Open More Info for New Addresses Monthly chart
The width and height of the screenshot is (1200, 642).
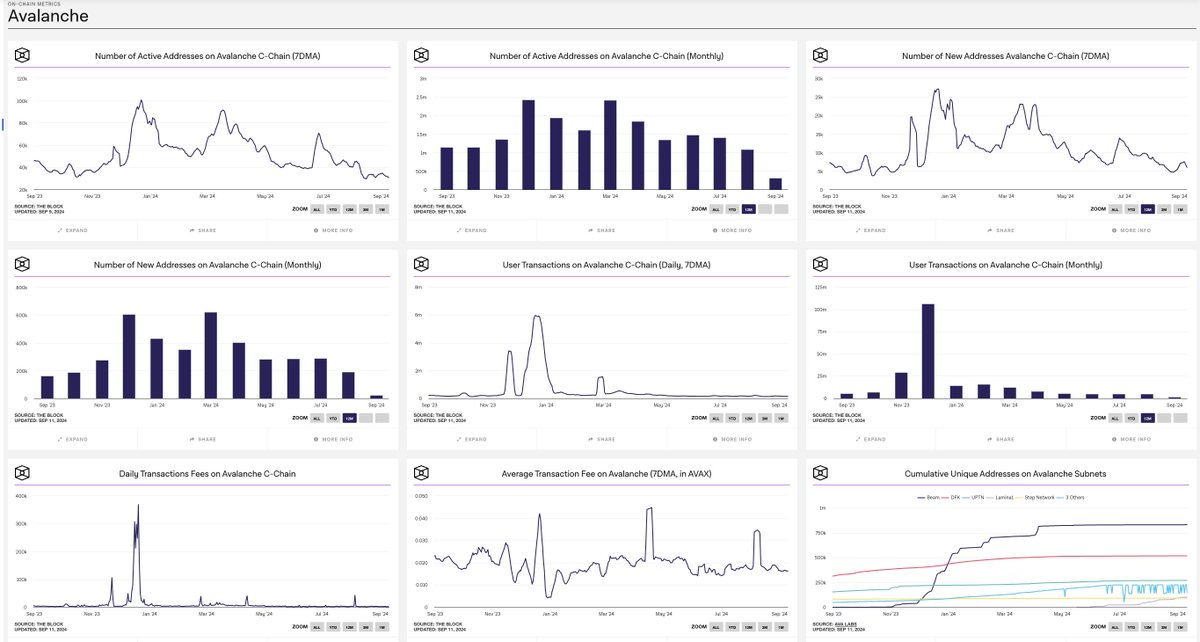333,439
